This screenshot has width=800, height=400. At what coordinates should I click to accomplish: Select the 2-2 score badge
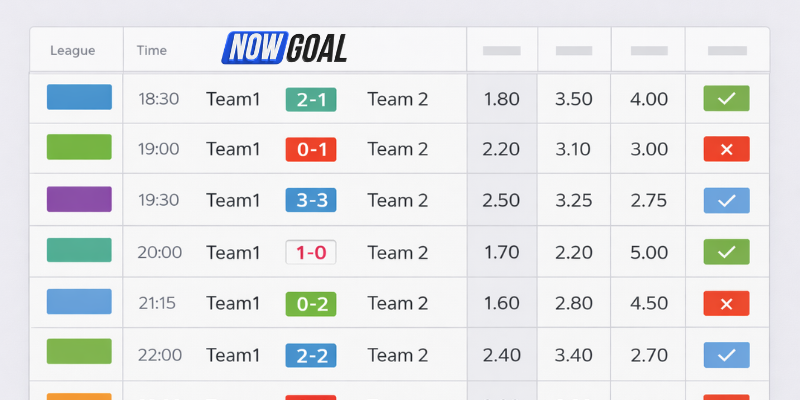pos(311,354)
